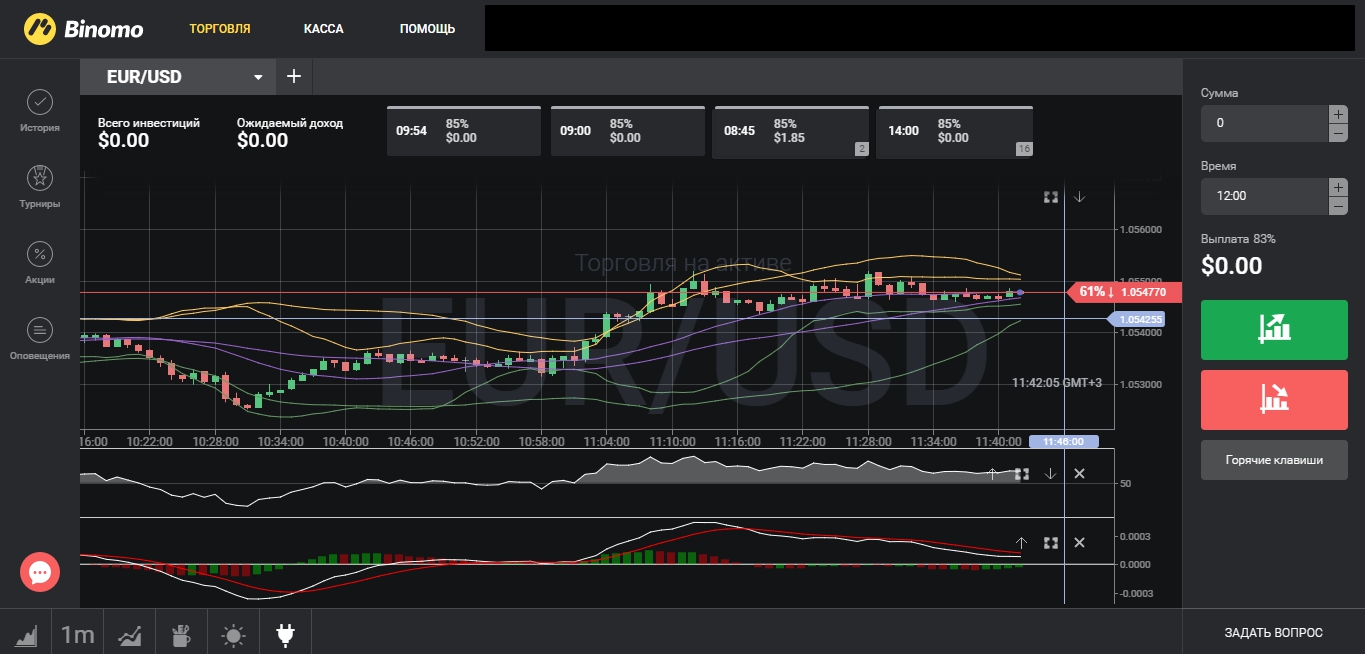This screenshot has width=1365, height=654.
Task: Place red down trade button
Action: [1274, 399]
